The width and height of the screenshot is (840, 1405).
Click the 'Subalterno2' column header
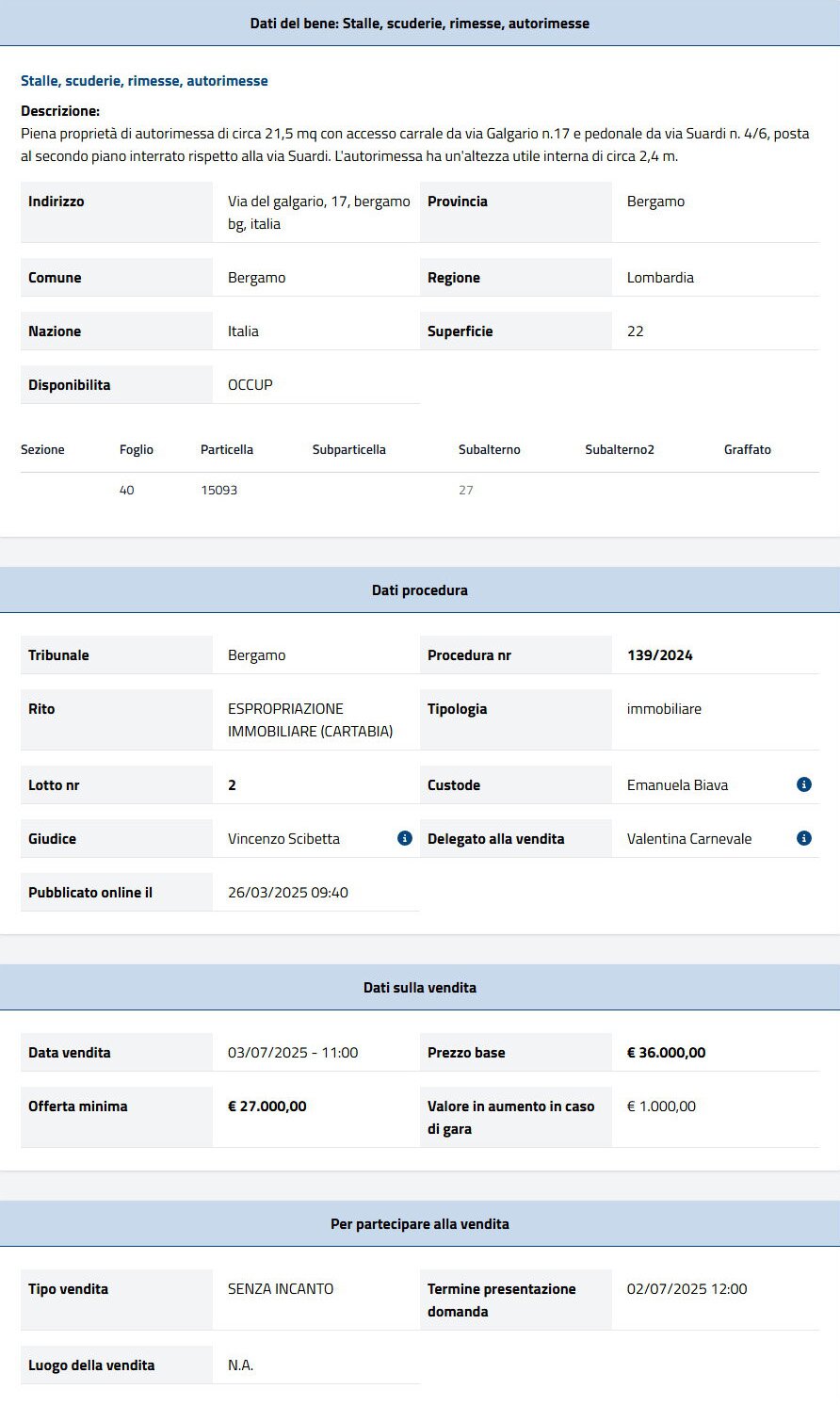pyautogui.click(x=620, y=450)
